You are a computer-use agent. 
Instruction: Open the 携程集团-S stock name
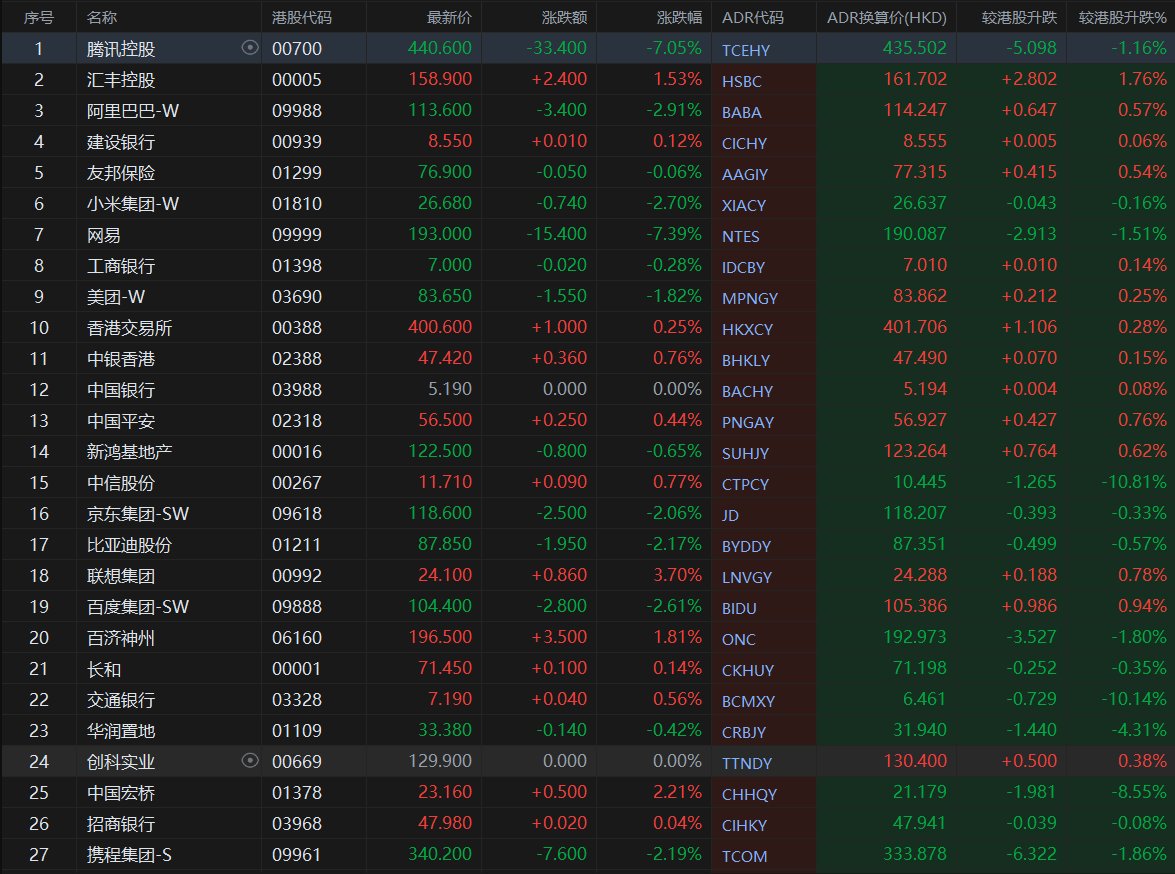pyautogui.click(x=129, y=855)
